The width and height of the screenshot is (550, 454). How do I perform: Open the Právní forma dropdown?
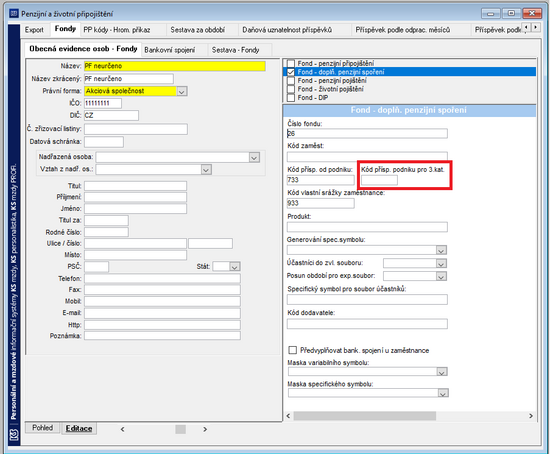(181, 91)
